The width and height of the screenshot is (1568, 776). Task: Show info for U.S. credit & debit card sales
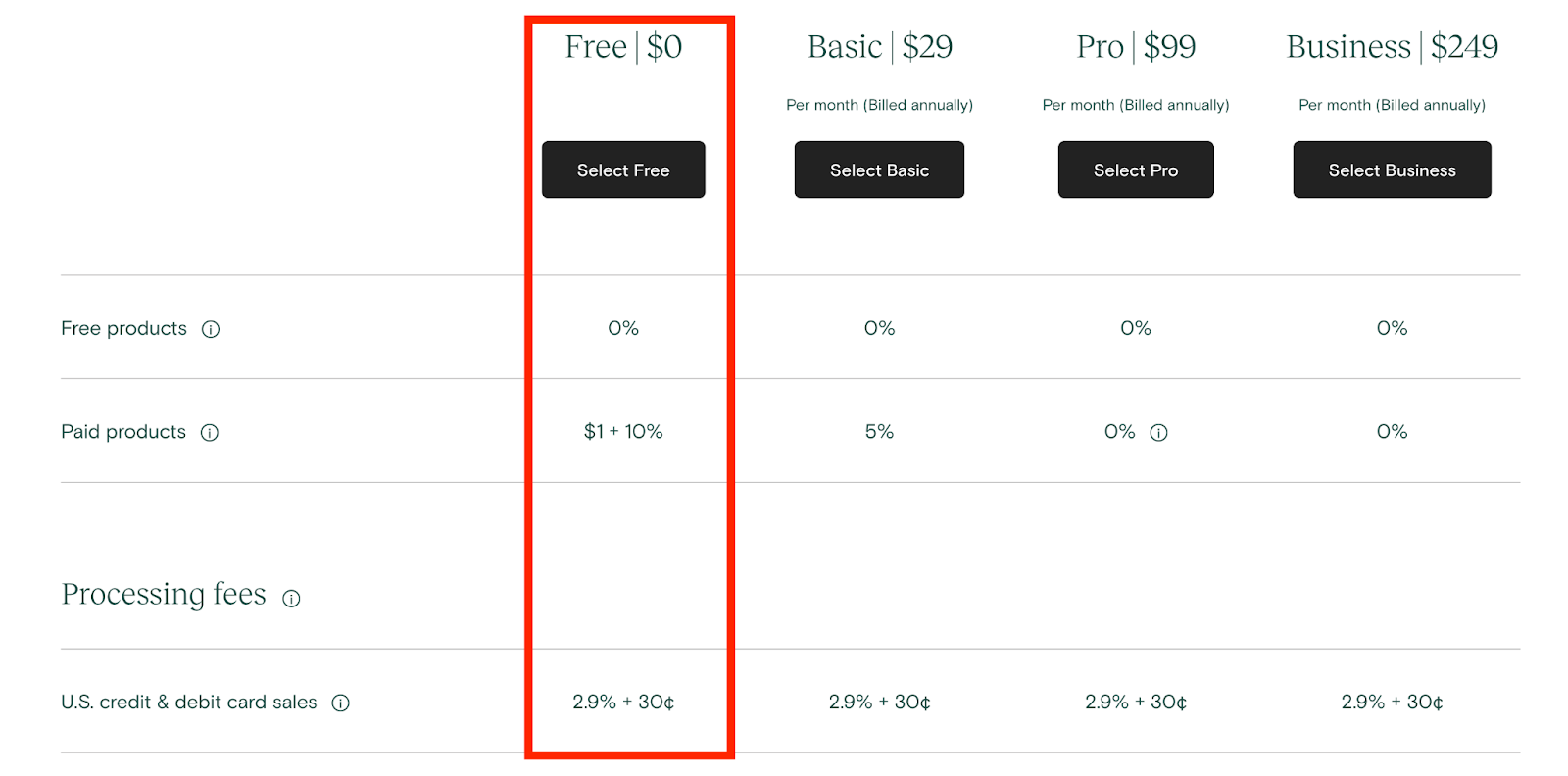click(341, 703)
